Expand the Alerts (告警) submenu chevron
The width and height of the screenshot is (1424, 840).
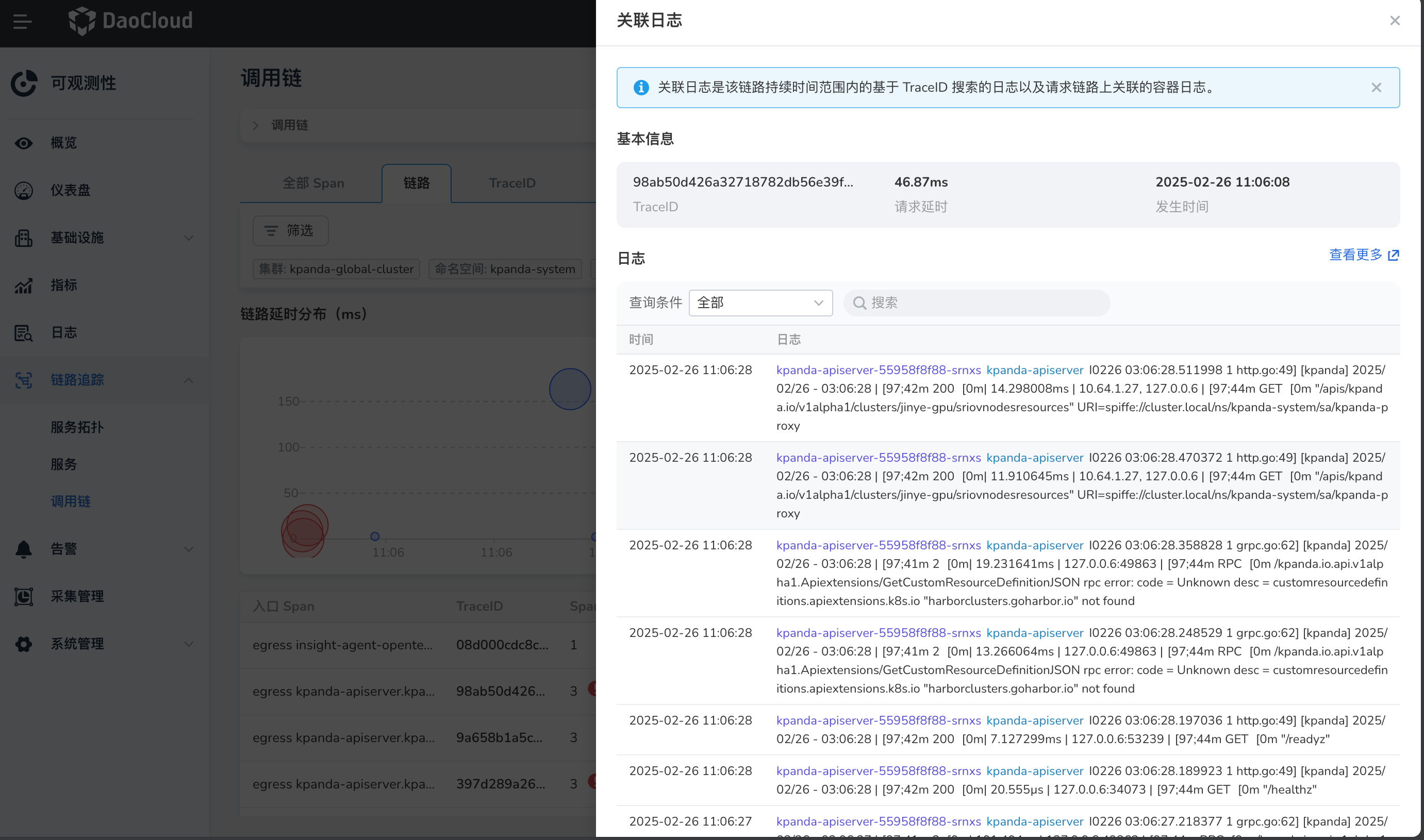pos(189,549)
